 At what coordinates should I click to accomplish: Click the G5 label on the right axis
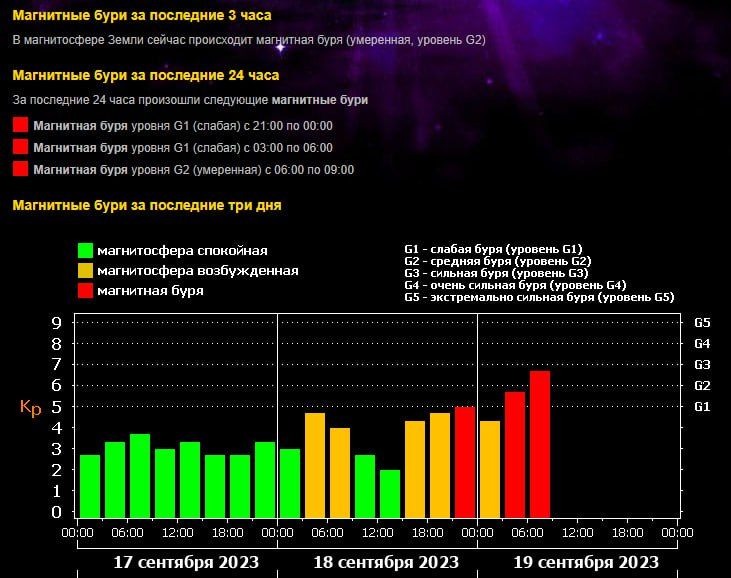click(x=702, y=323)
